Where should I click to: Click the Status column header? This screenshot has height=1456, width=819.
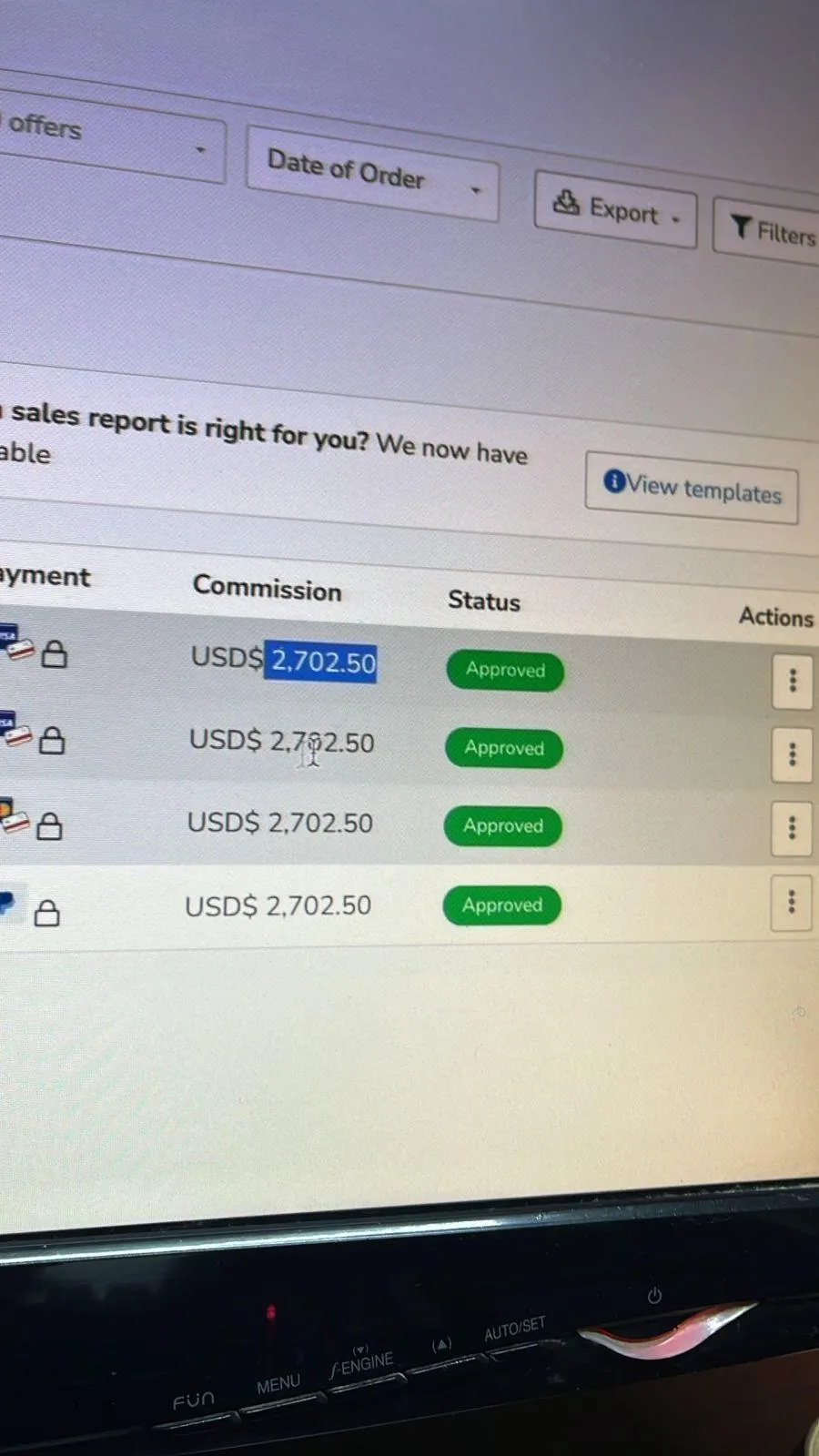[x=483, y=601]
